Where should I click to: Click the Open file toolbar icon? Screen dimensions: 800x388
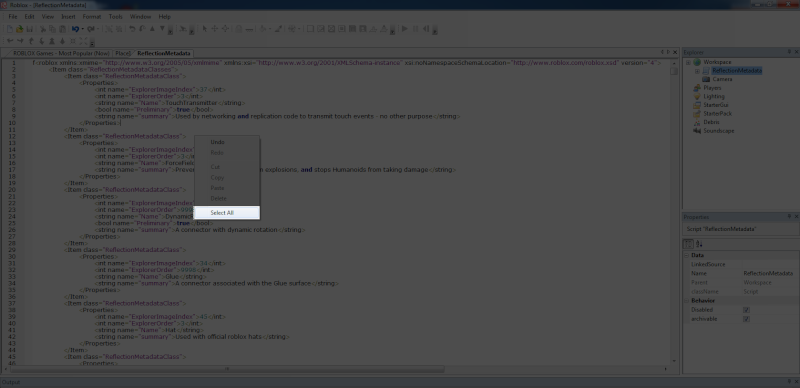pos(19,29)
